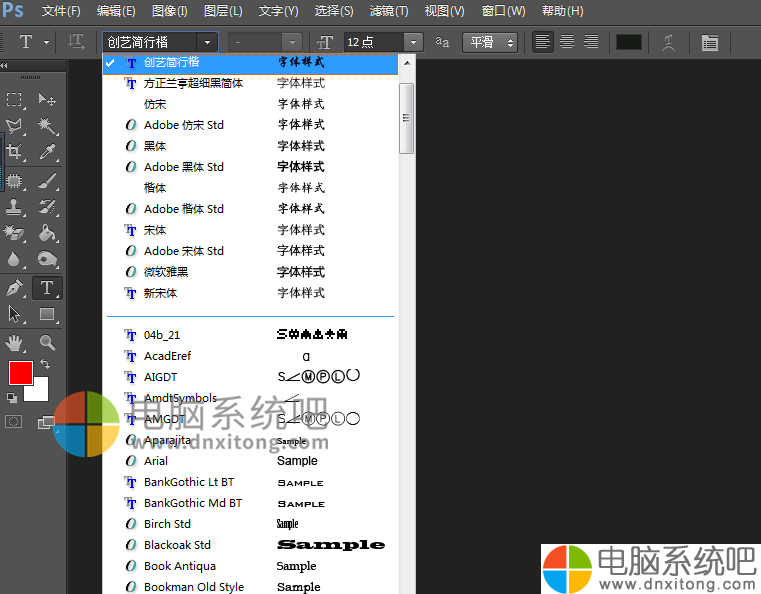Select the Move tool
Screen dimensions: 761x594
click(x=47, y=100)
